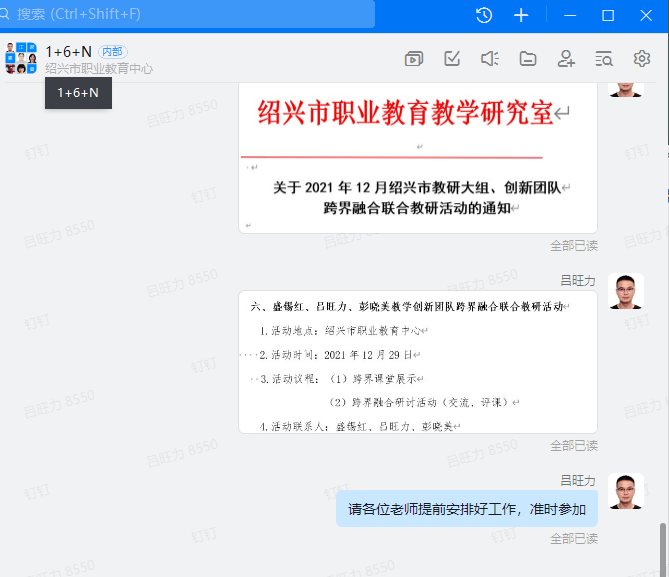Open the activity details image message
This screenshot has height=577, width=669.
[417, 362]
